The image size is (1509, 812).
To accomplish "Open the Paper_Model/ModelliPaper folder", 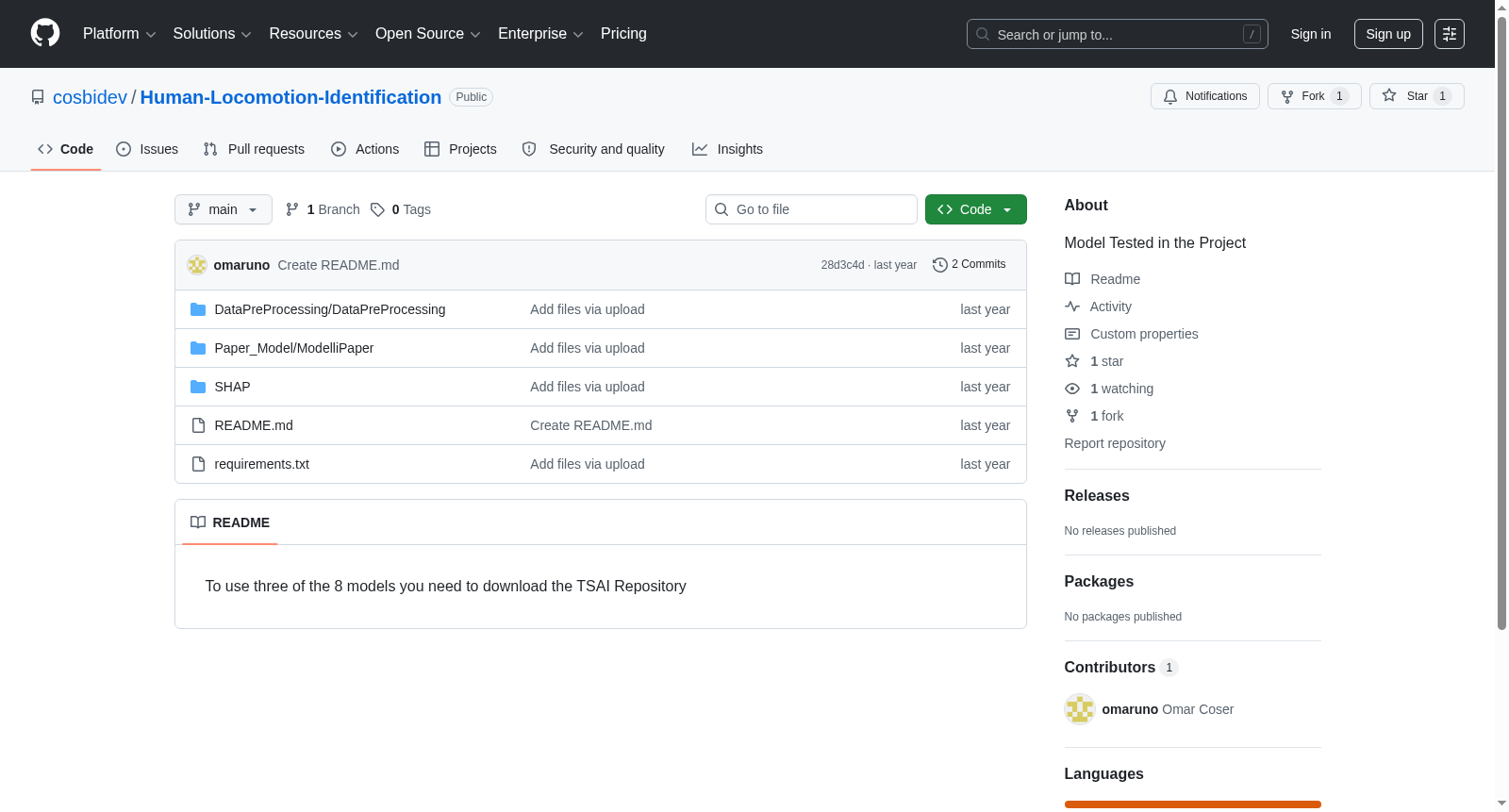I will pos(294,348).
